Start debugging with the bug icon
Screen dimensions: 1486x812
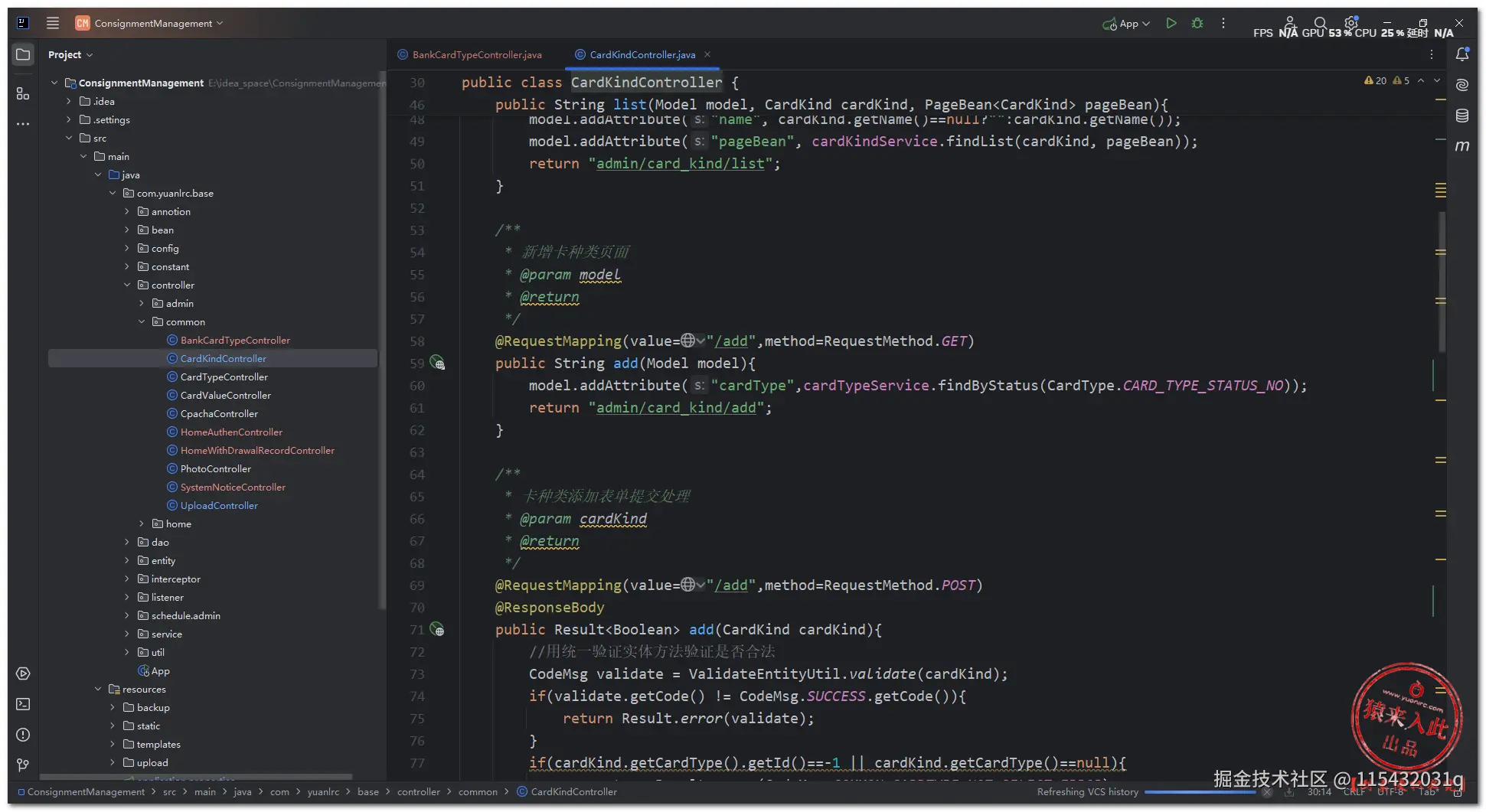pos(1197,24)
